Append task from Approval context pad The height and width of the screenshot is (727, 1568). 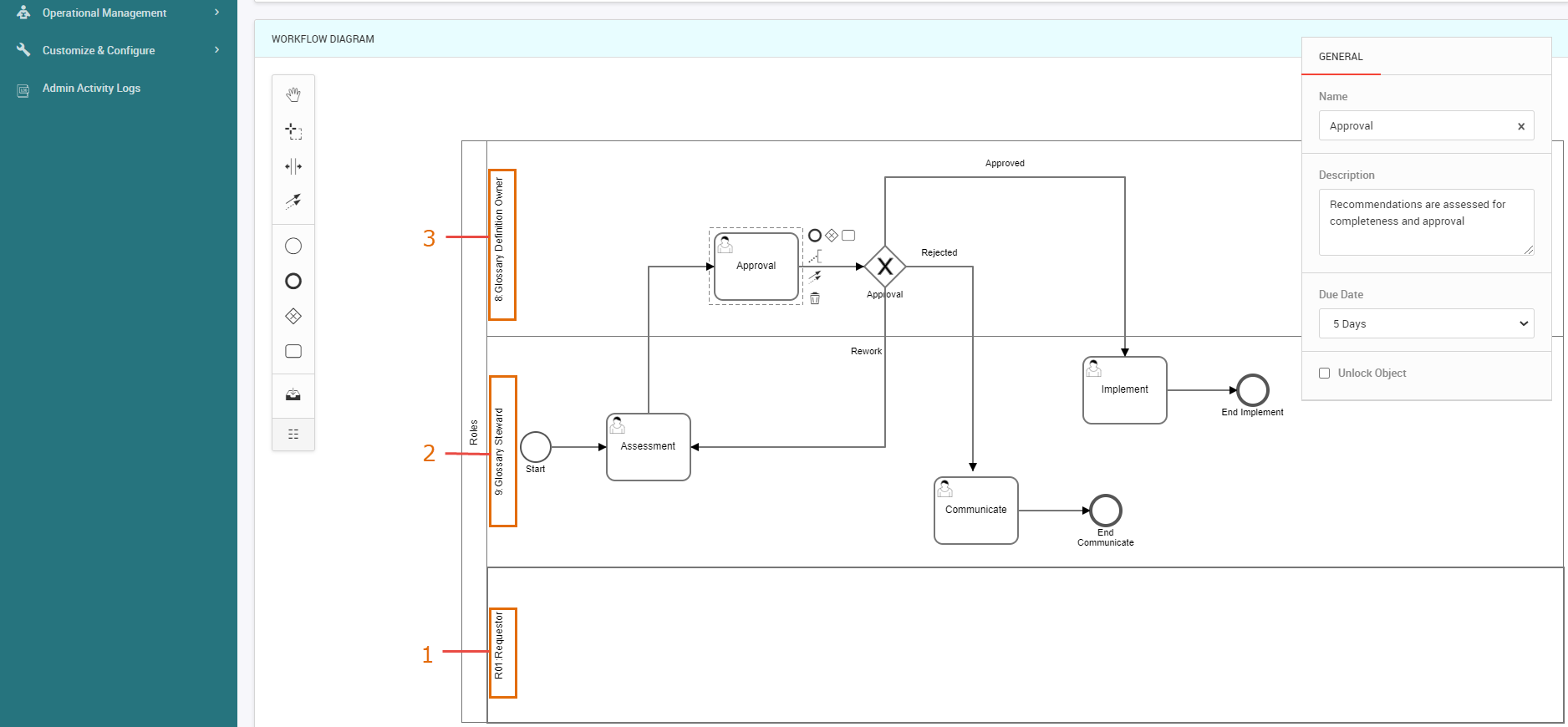click(848, 236)
